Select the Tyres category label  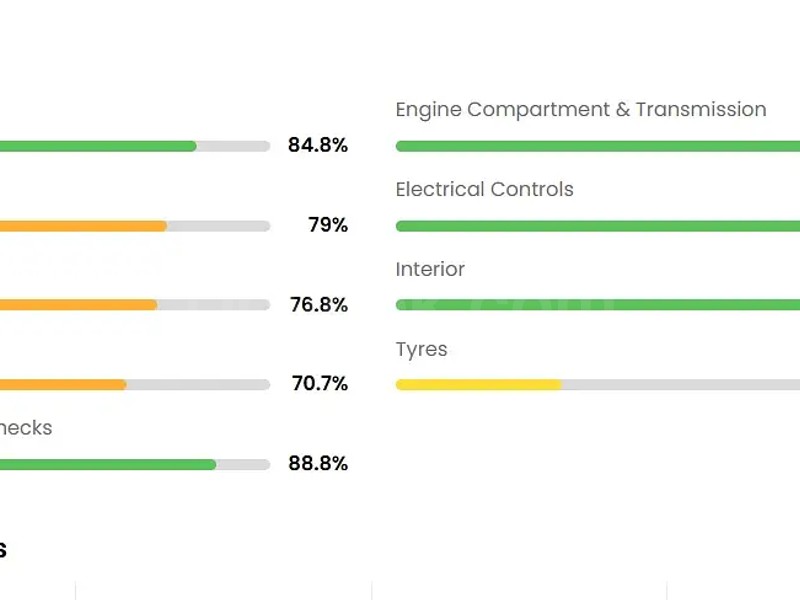421,350
